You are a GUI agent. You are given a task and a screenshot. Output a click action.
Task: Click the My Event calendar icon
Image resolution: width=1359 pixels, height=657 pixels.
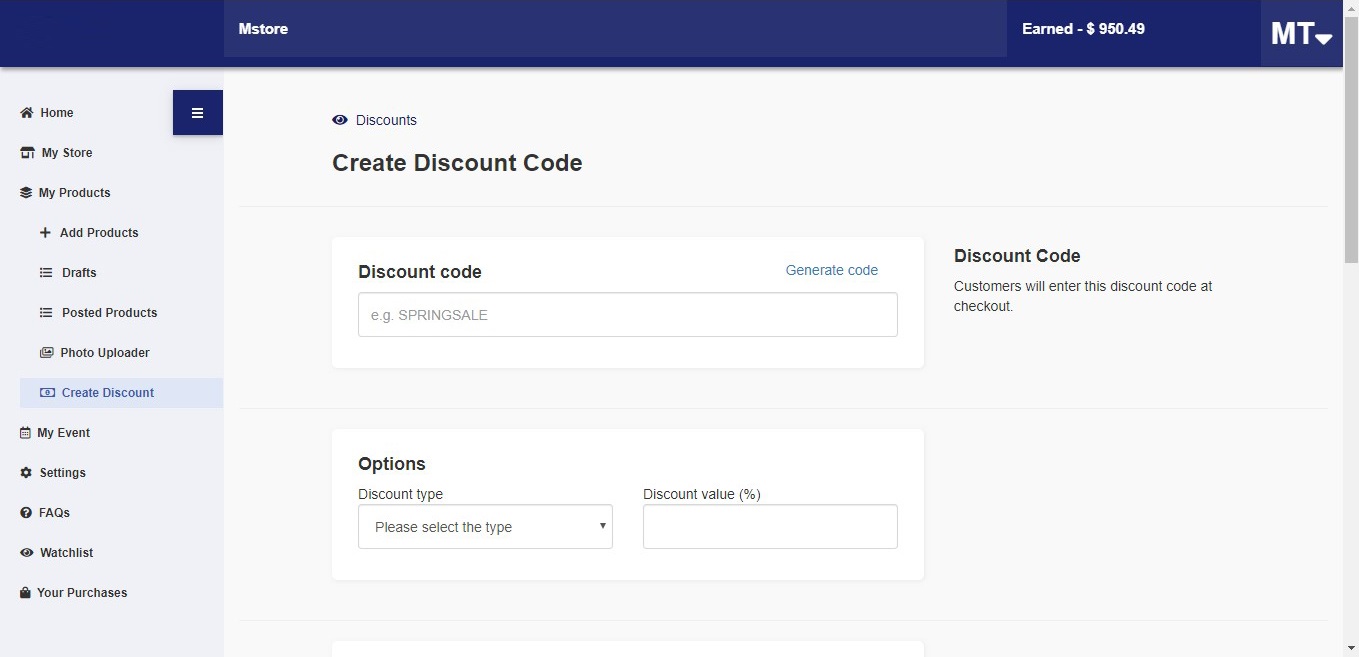pos(25,433)
